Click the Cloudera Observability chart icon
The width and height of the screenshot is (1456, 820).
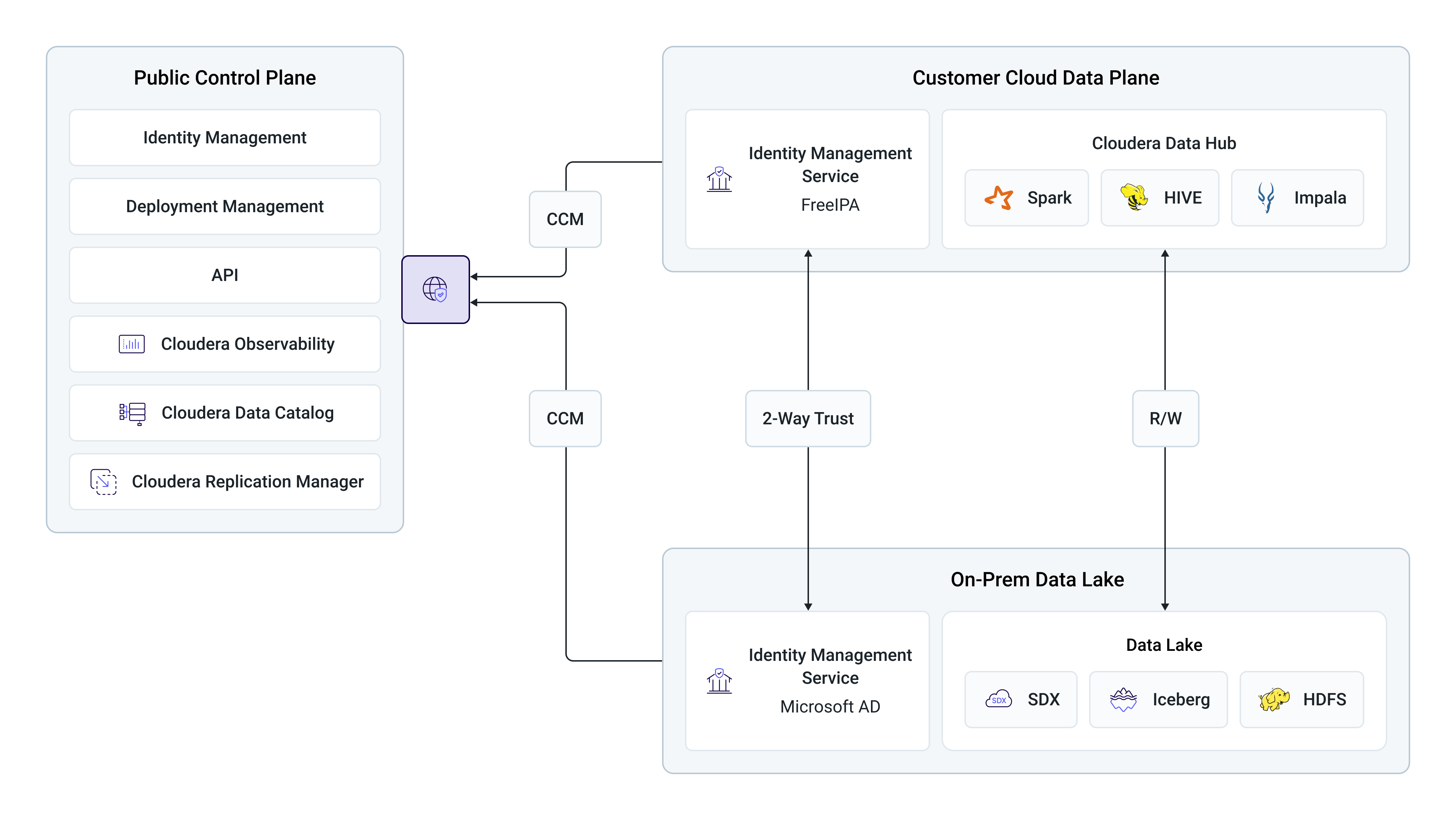tap(132, 344)
